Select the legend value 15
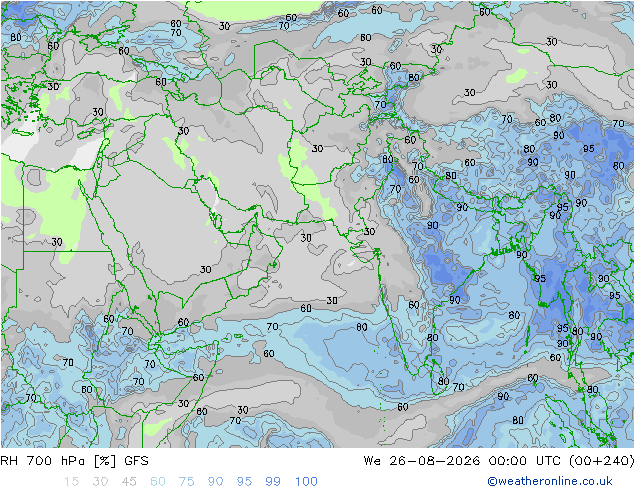This screenshot has height=490, width=634. point(71,481)
